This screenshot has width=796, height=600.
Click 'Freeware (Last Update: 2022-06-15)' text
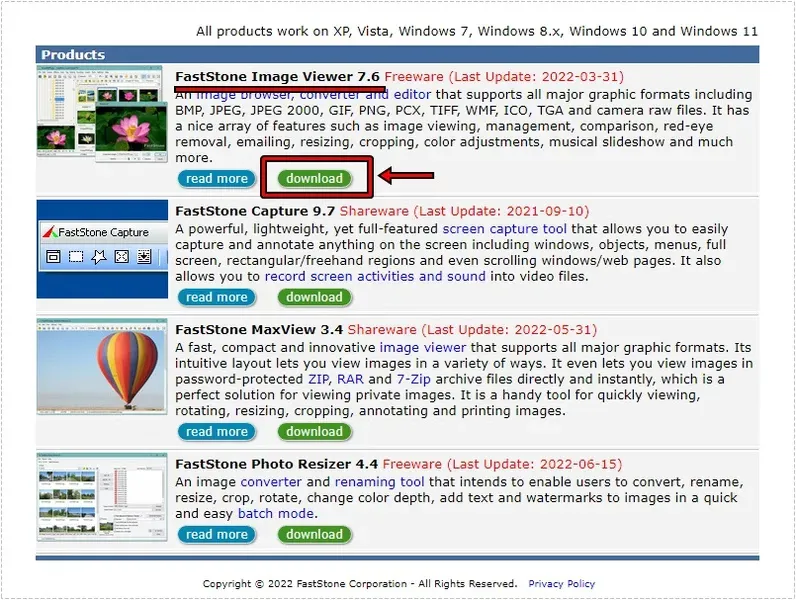pyautogui.click(x=502, y=464)
